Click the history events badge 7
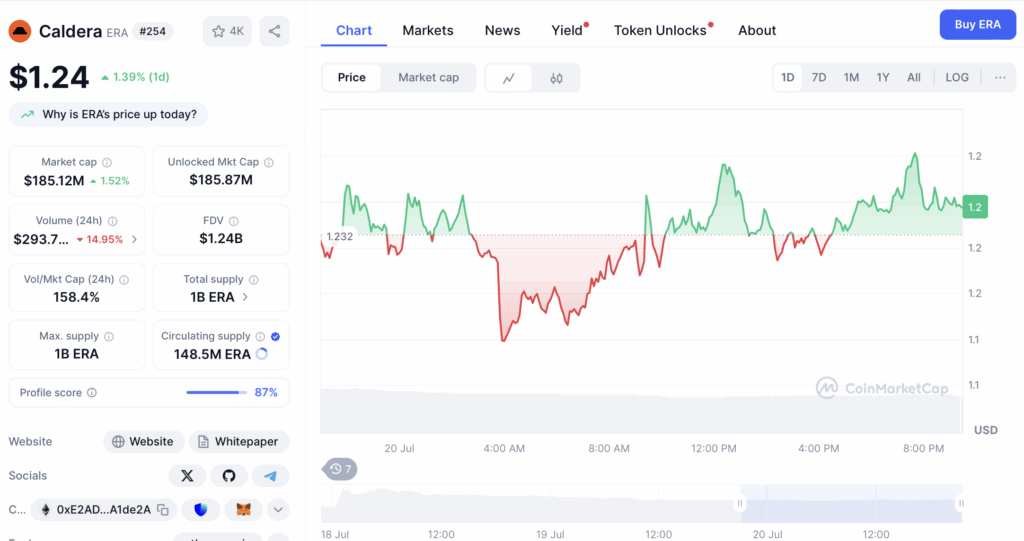The image size is (1024, 541). pyautogui.click(x=340, y=468)
